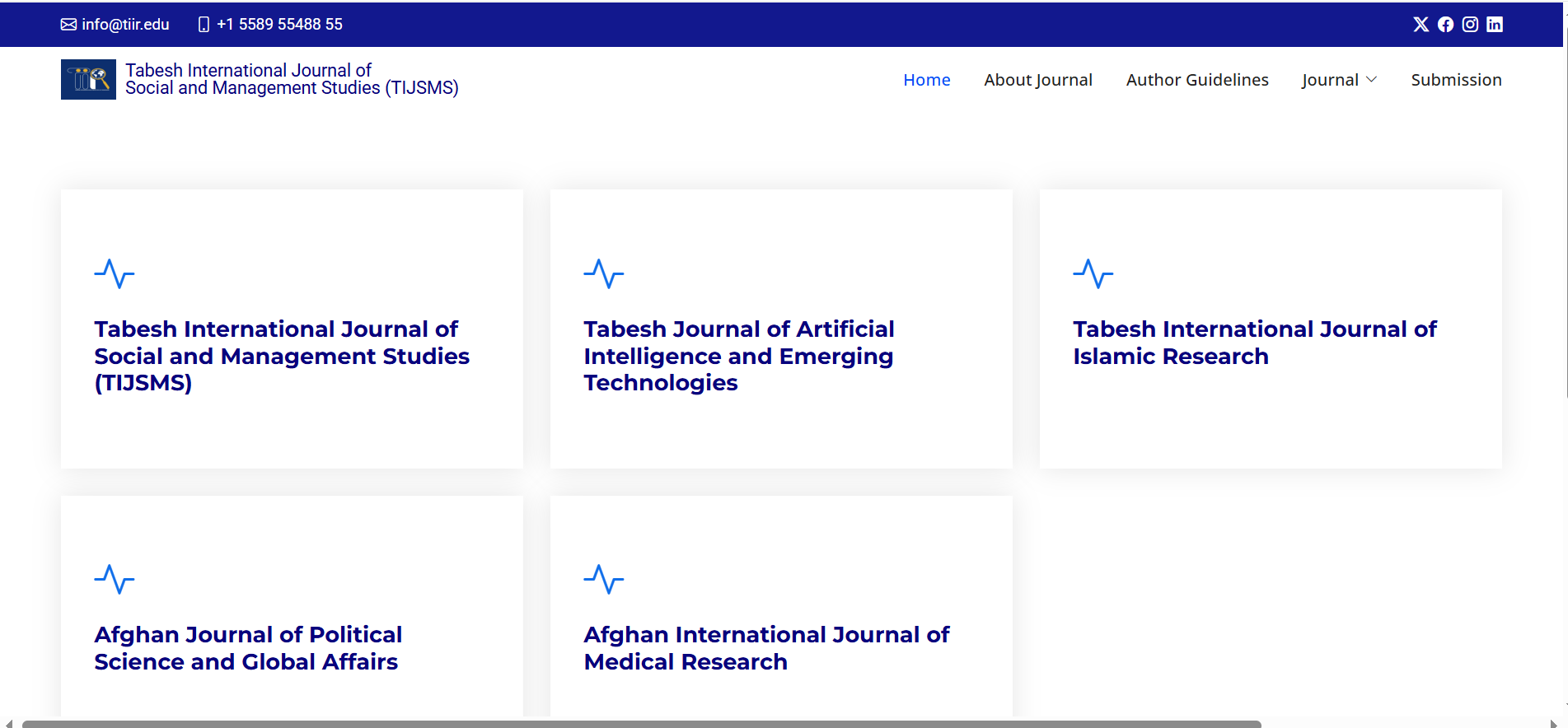The image size is (1568, 728).
Task: Open the LinkedIn social icon
Action: [1495, 25]
